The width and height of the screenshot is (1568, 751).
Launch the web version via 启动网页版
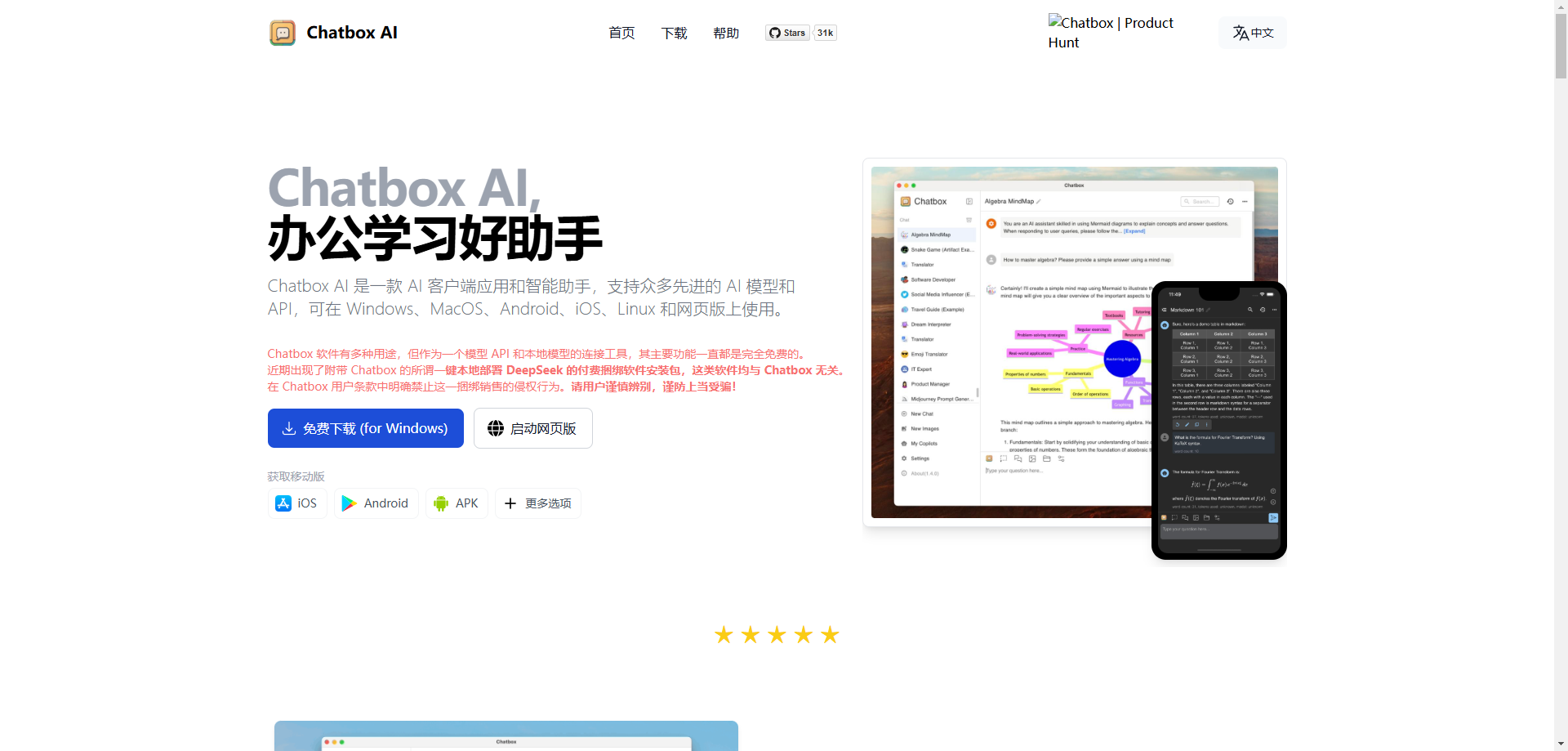click(532, 428)
